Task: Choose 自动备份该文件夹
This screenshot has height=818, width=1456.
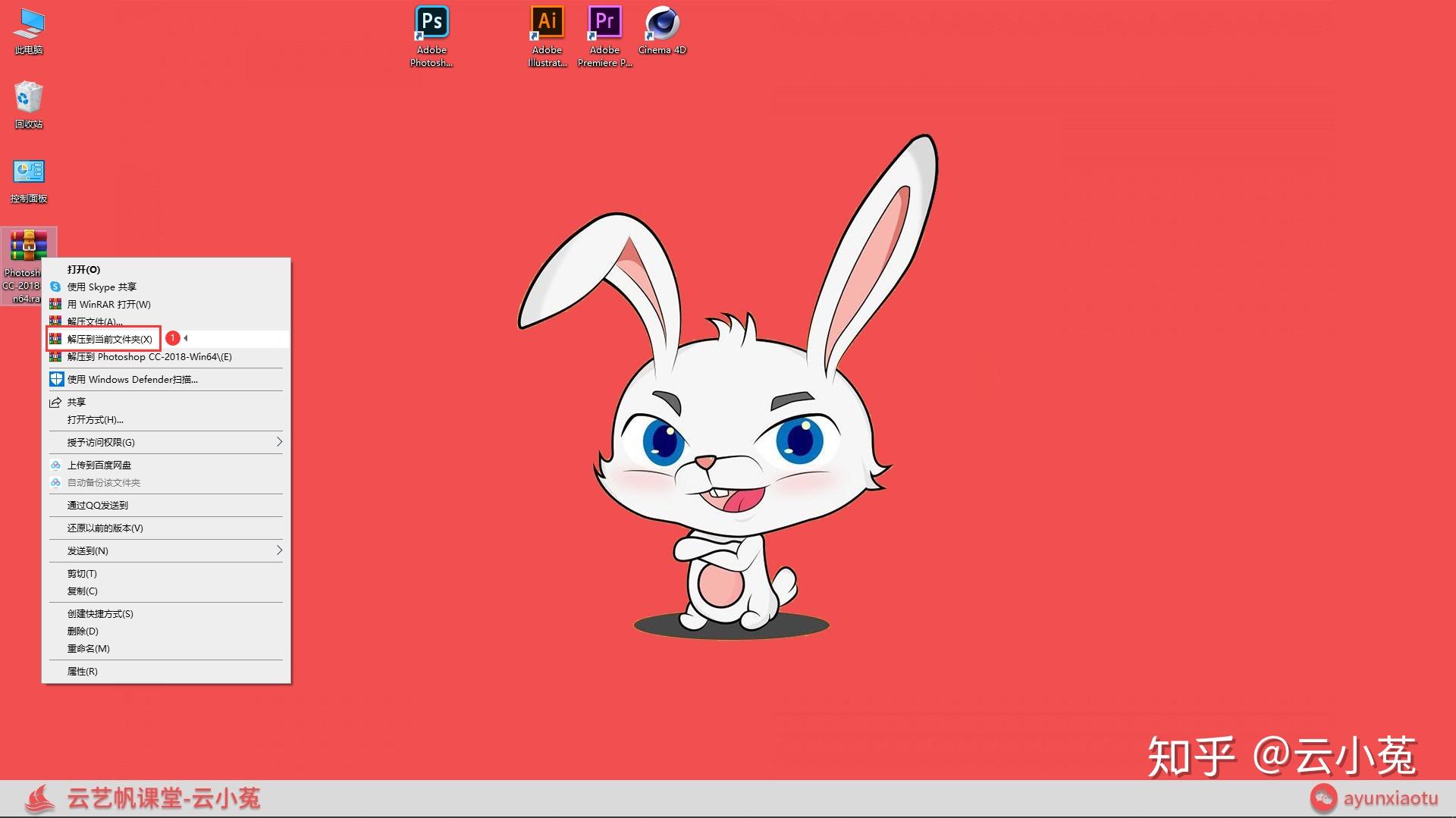Action: click(166, 483)
